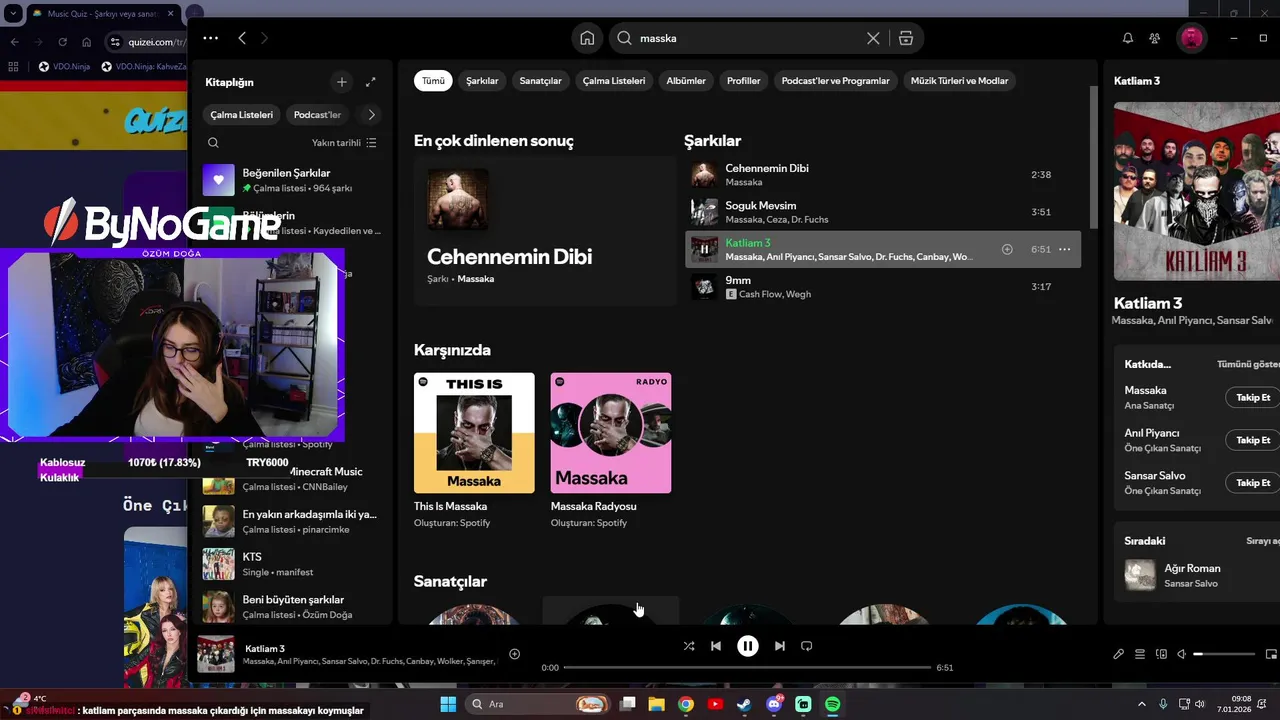Image resolution: width=1280 pixels, height=720 pixels.
Task: Open Spotify Home via the house icon
Action: (x=587, y=38)
